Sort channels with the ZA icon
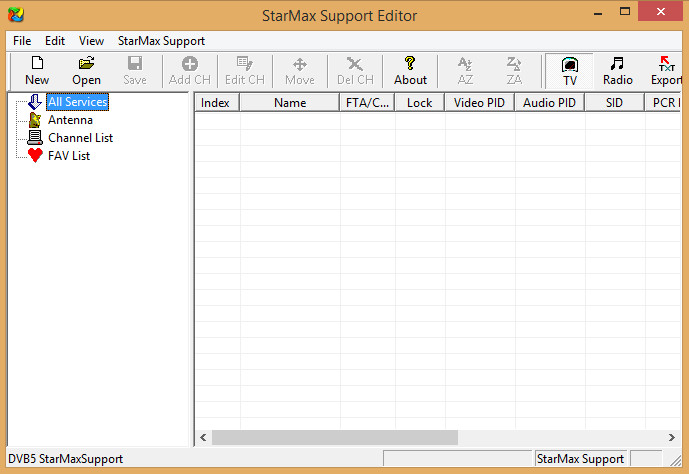 pyautogui.click(x=514, y=64)
